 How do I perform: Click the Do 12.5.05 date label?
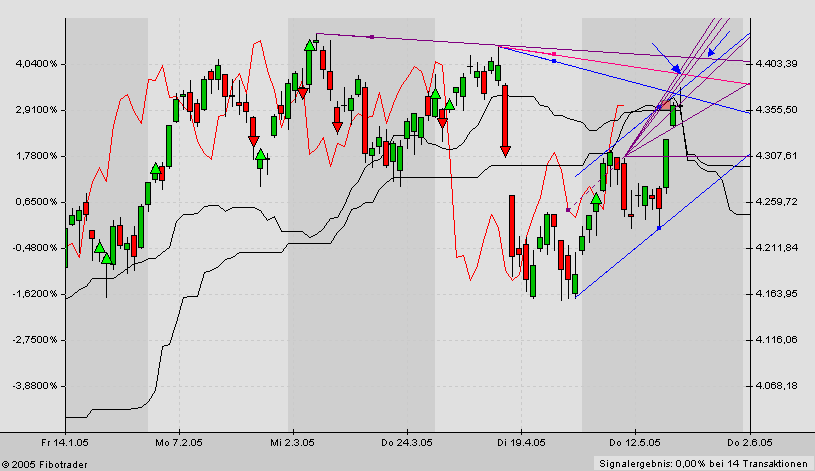pyautogui.click(x=635, y=443)
